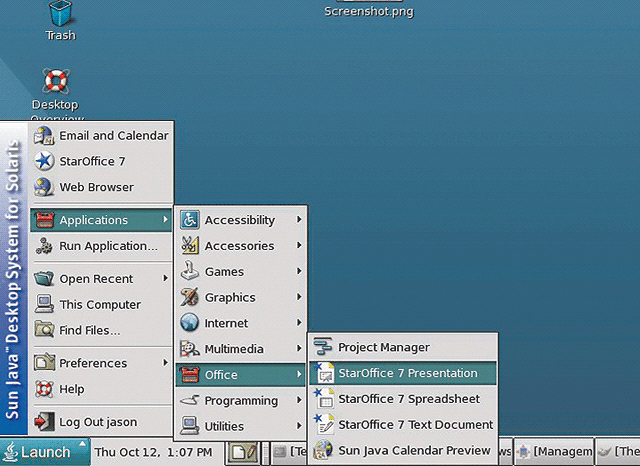Launch StarOffice 7 Presentation
Screen dimensions: 640x466
[403, 373]
